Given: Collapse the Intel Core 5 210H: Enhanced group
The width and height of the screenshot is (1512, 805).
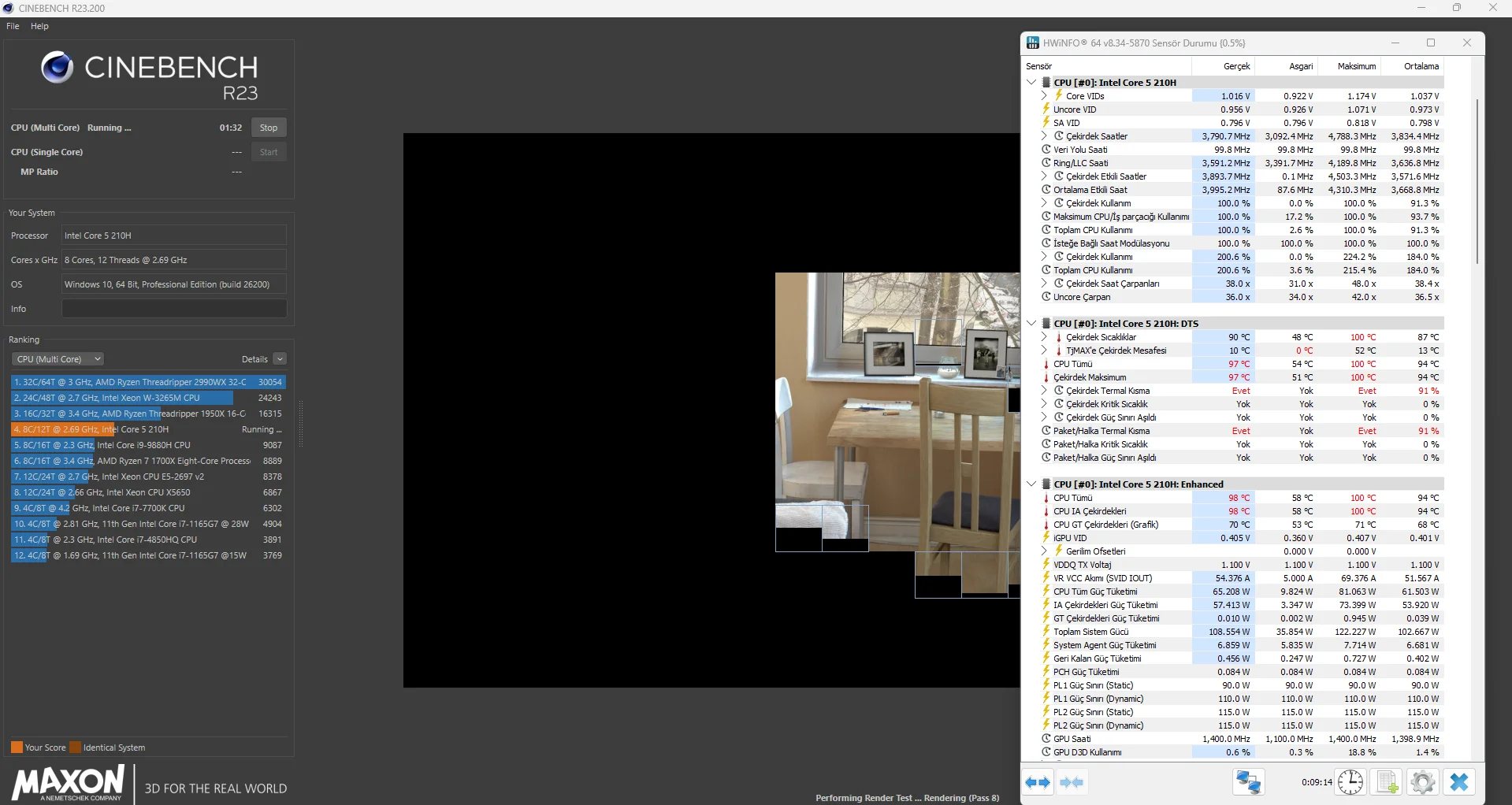Looking at the screenshot, I should tap(1031, 484).
